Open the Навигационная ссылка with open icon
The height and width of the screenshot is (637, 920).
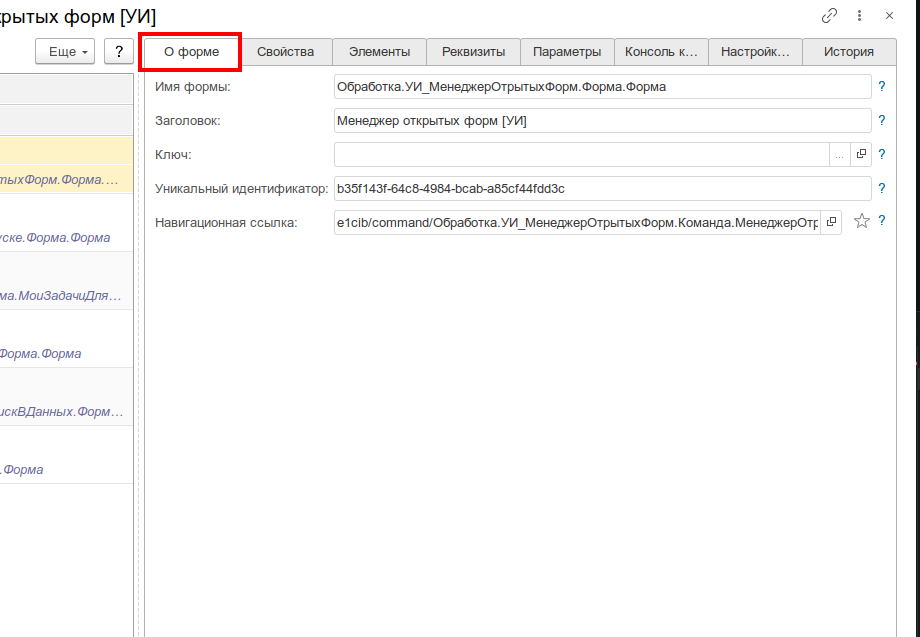point(831,223)
